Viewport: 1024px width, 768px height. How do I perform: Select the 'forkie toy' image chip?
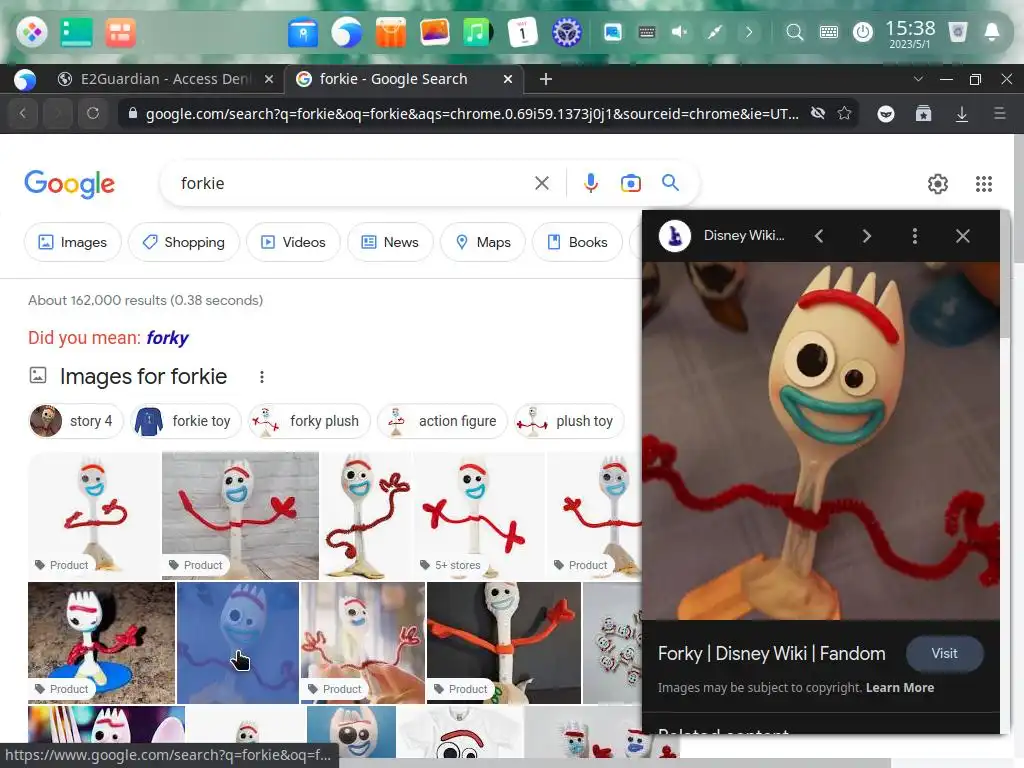pos(185,421)
